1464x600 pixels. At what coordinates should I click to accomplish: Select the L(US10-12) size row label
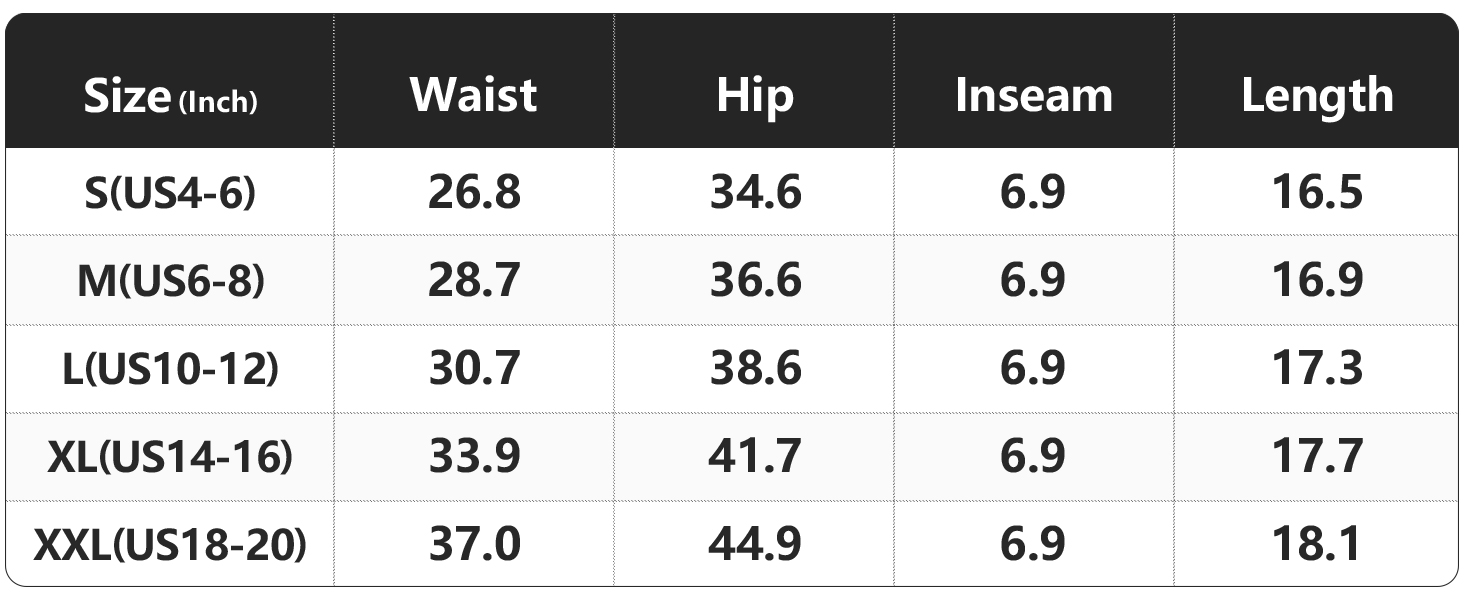[x=170, y=369]
